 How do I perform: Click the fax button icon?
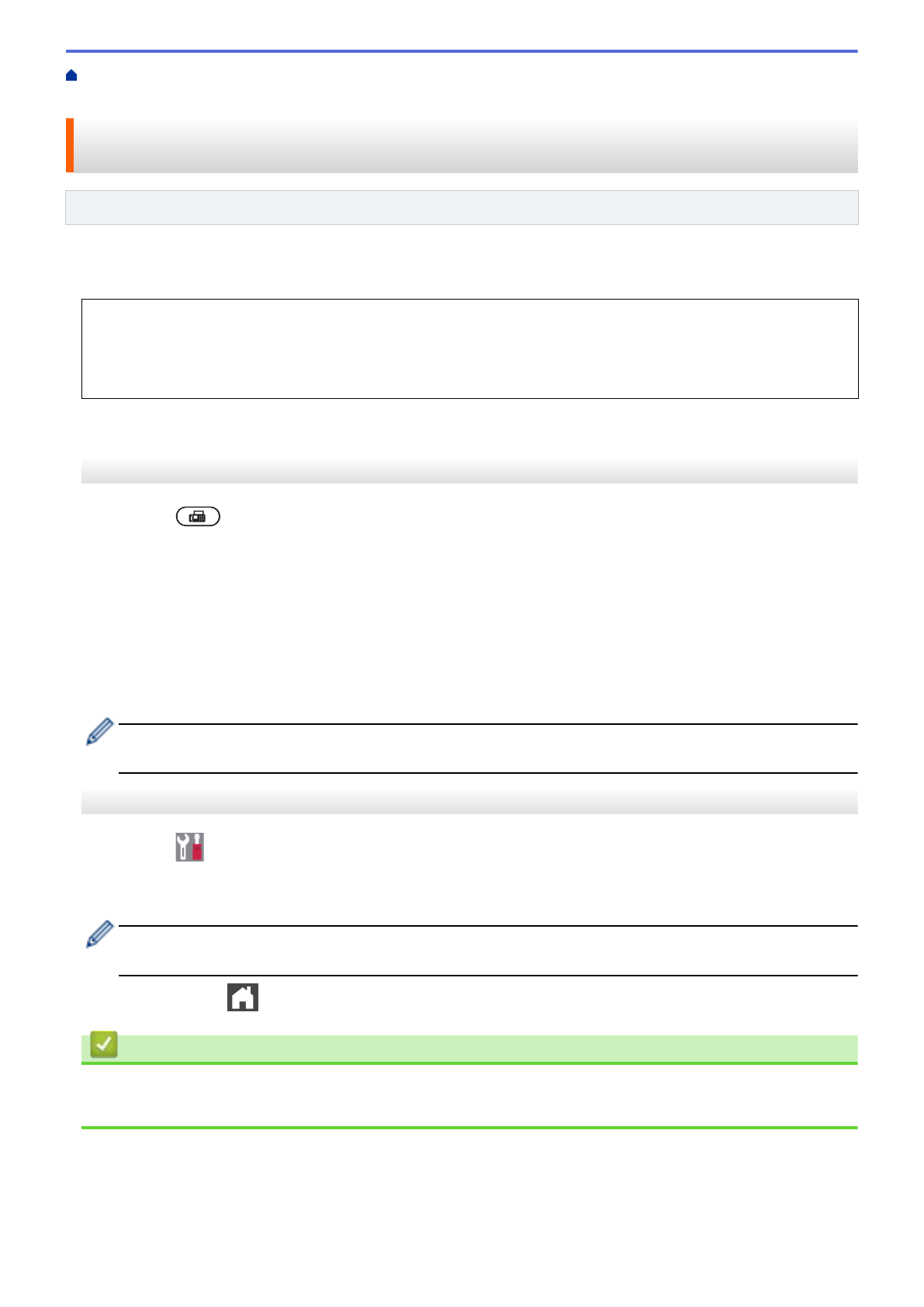click(198, 516)
